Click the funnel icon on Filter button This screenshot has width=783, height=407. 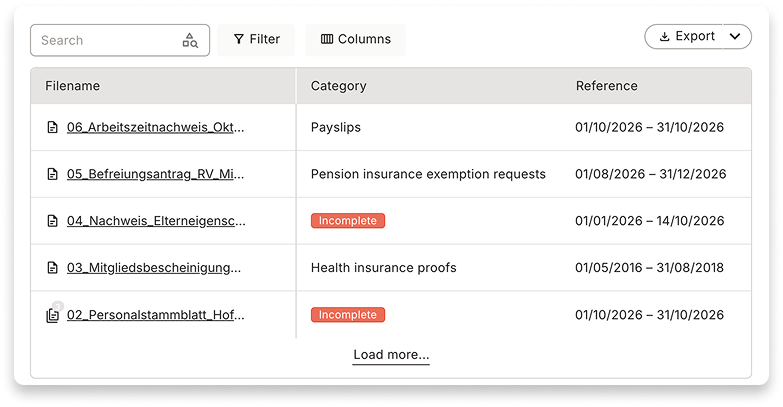click(239, 39)
